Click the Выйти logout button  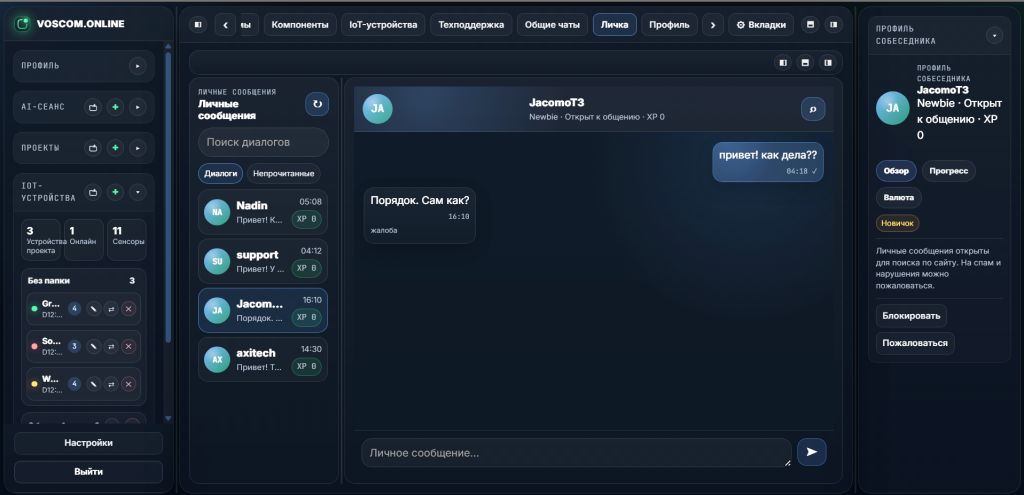[88, 471]
